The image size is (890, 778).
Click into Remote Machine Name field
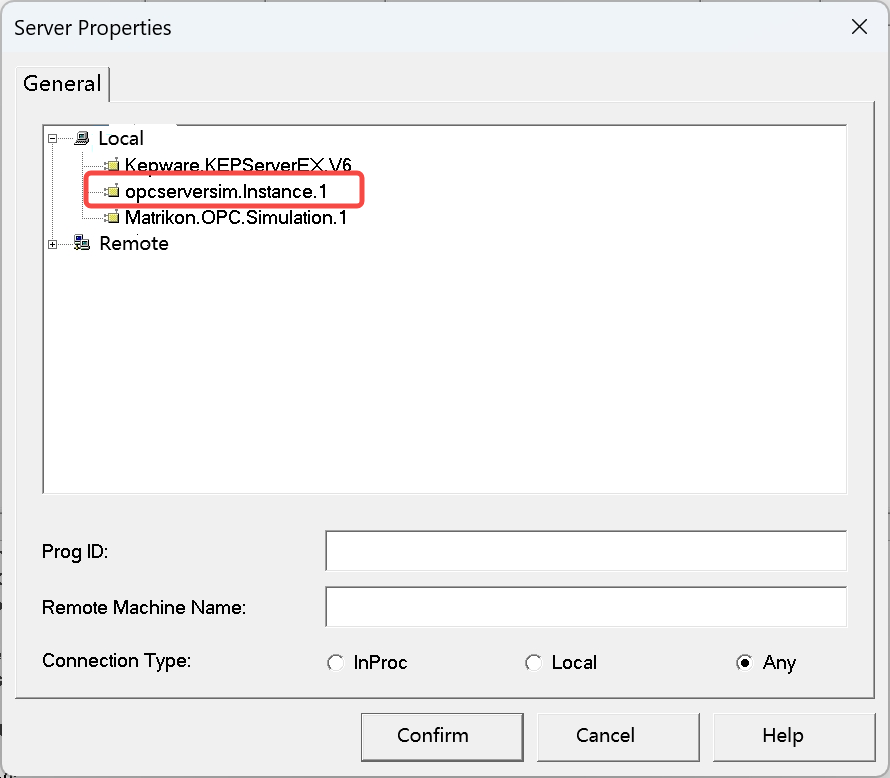(585, 607)
